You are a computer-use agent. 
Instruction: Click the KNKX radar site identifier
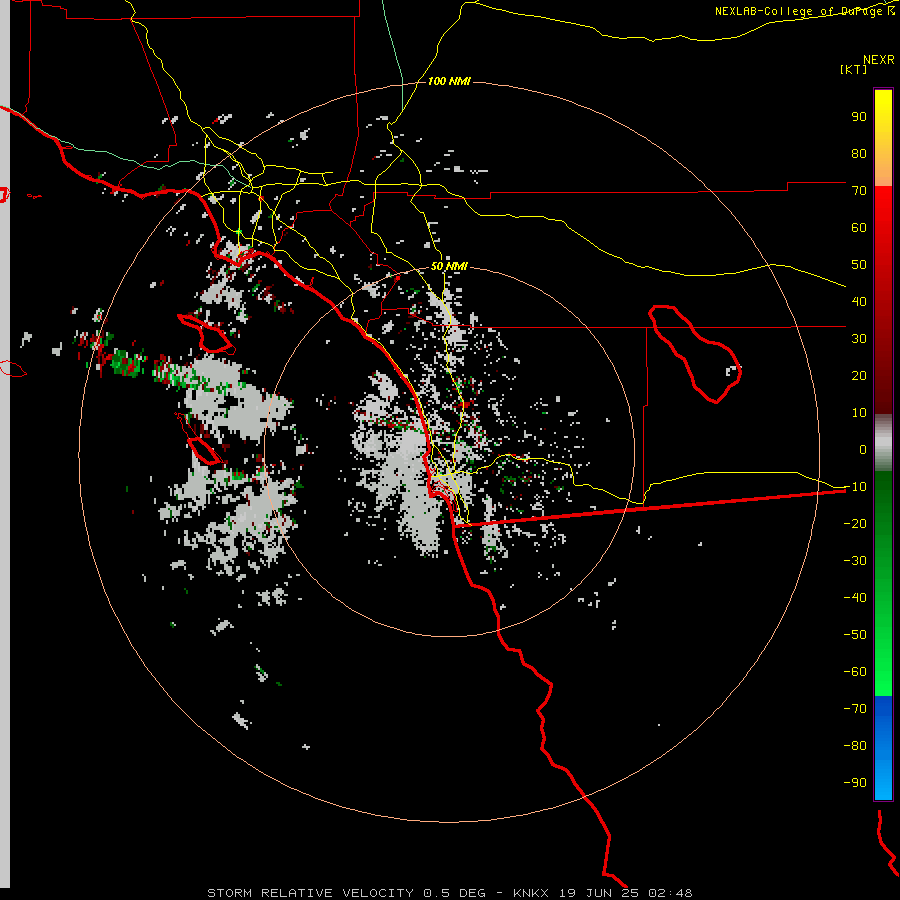531,893
